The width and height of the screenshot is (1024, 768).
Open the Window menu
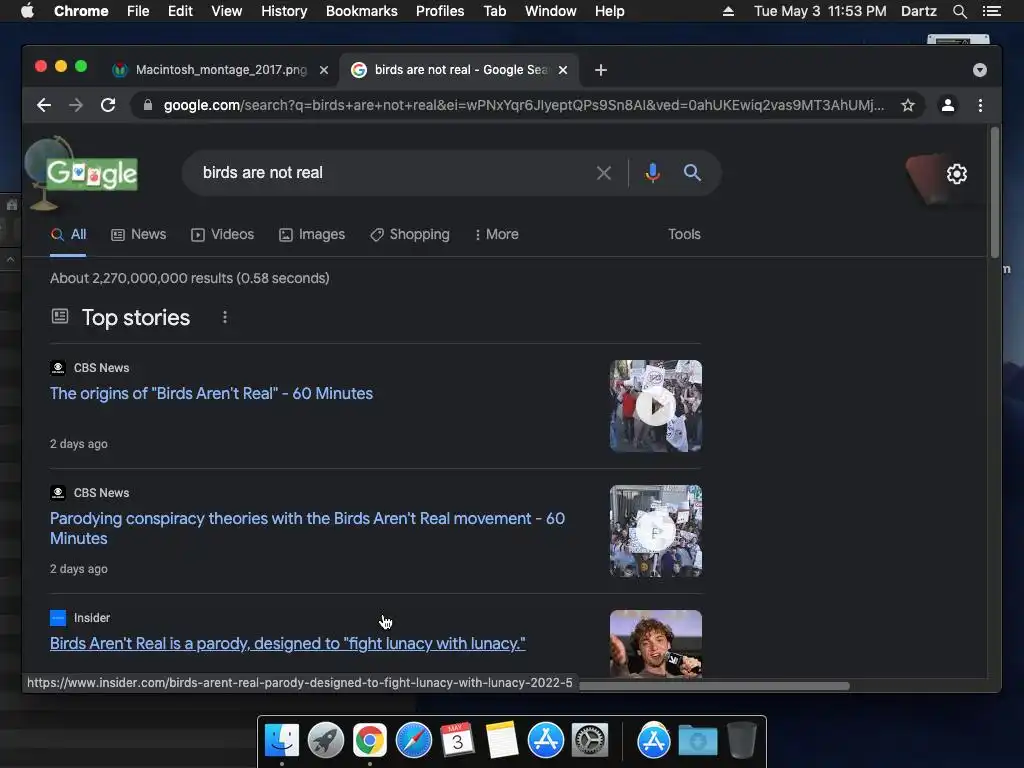pos(551,11)
